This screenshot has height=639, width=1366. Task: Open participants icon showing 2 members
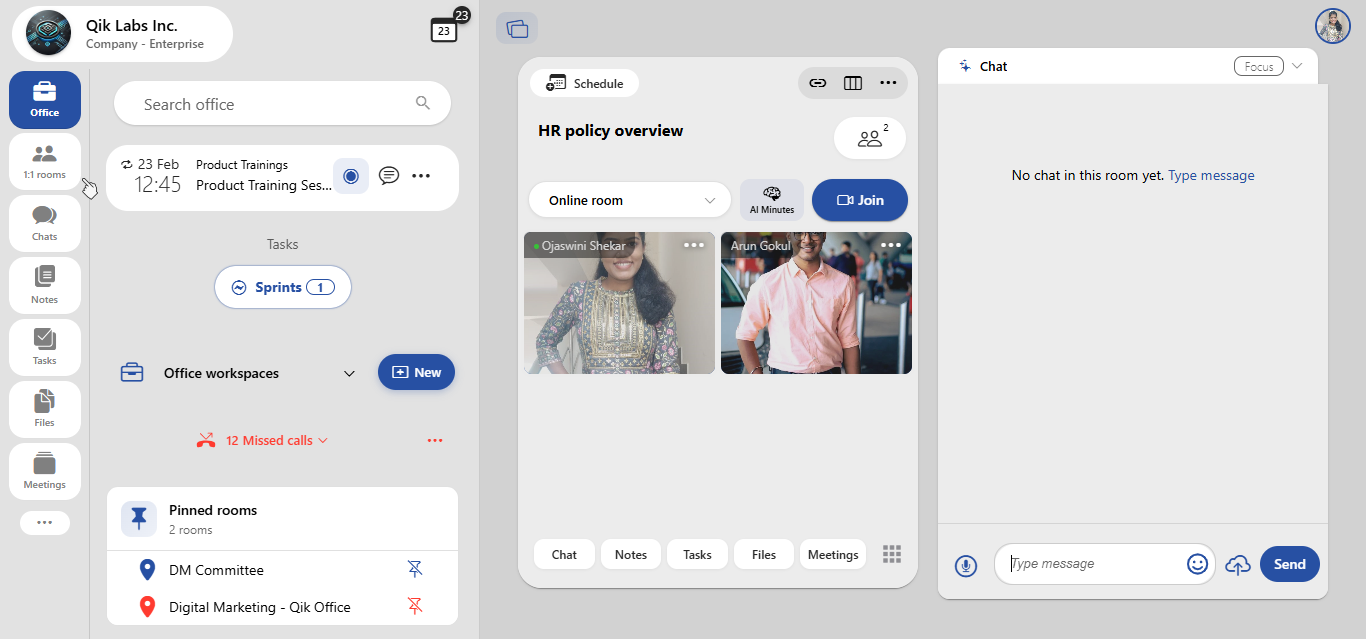point(870,139)
